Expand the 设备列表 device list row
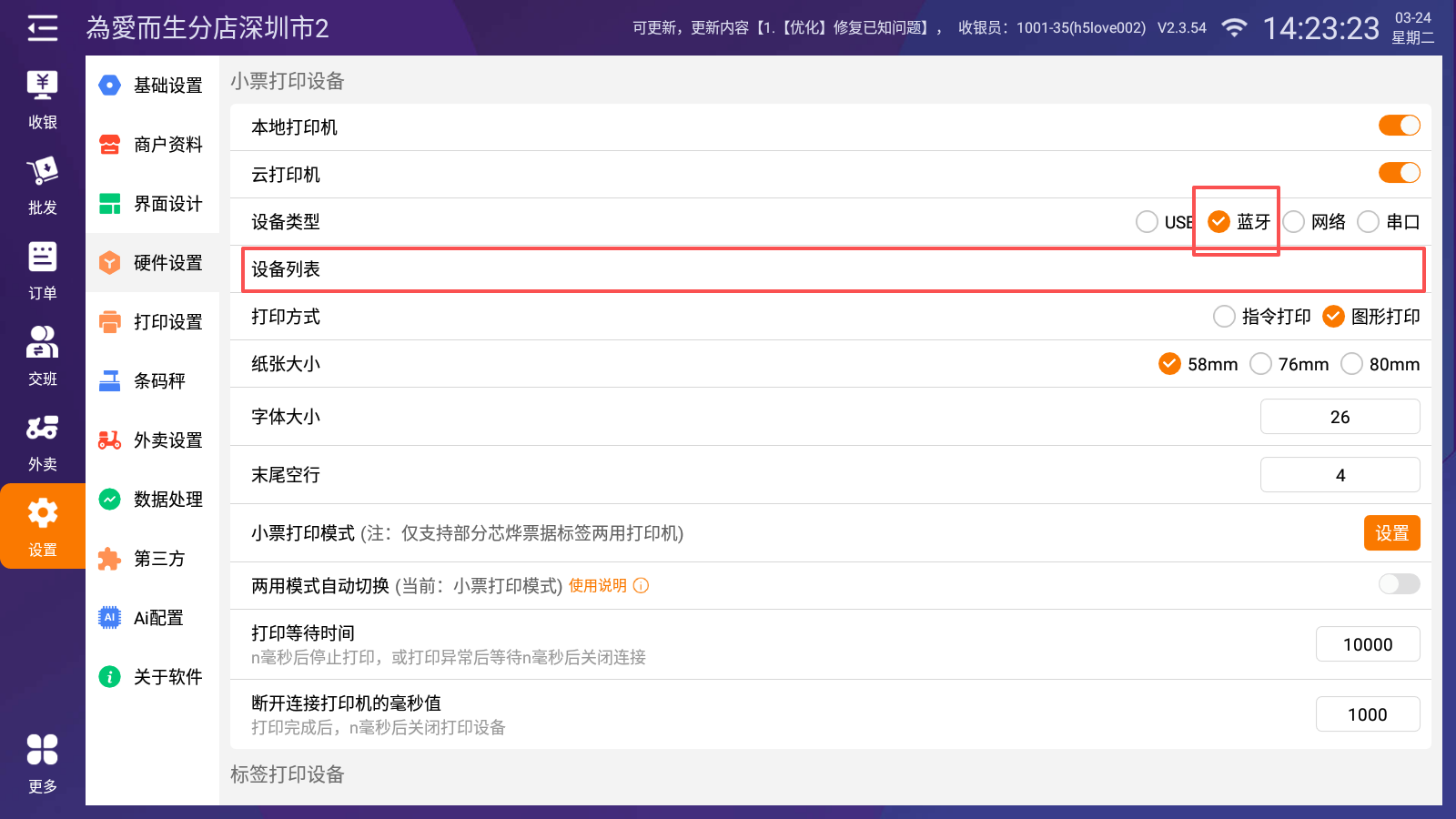 click(833, 269)
